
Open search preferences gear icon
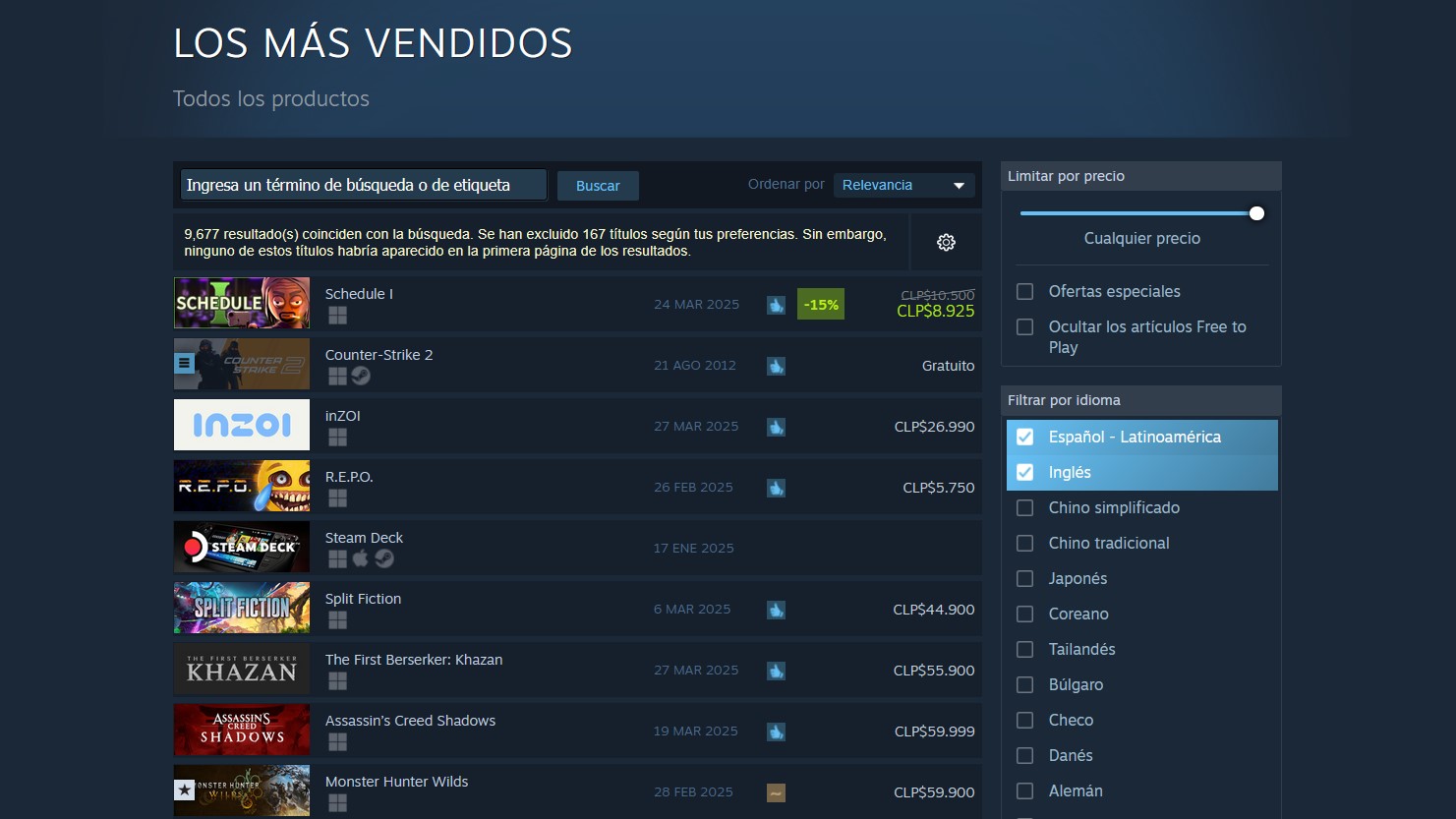tap(946, 242)
